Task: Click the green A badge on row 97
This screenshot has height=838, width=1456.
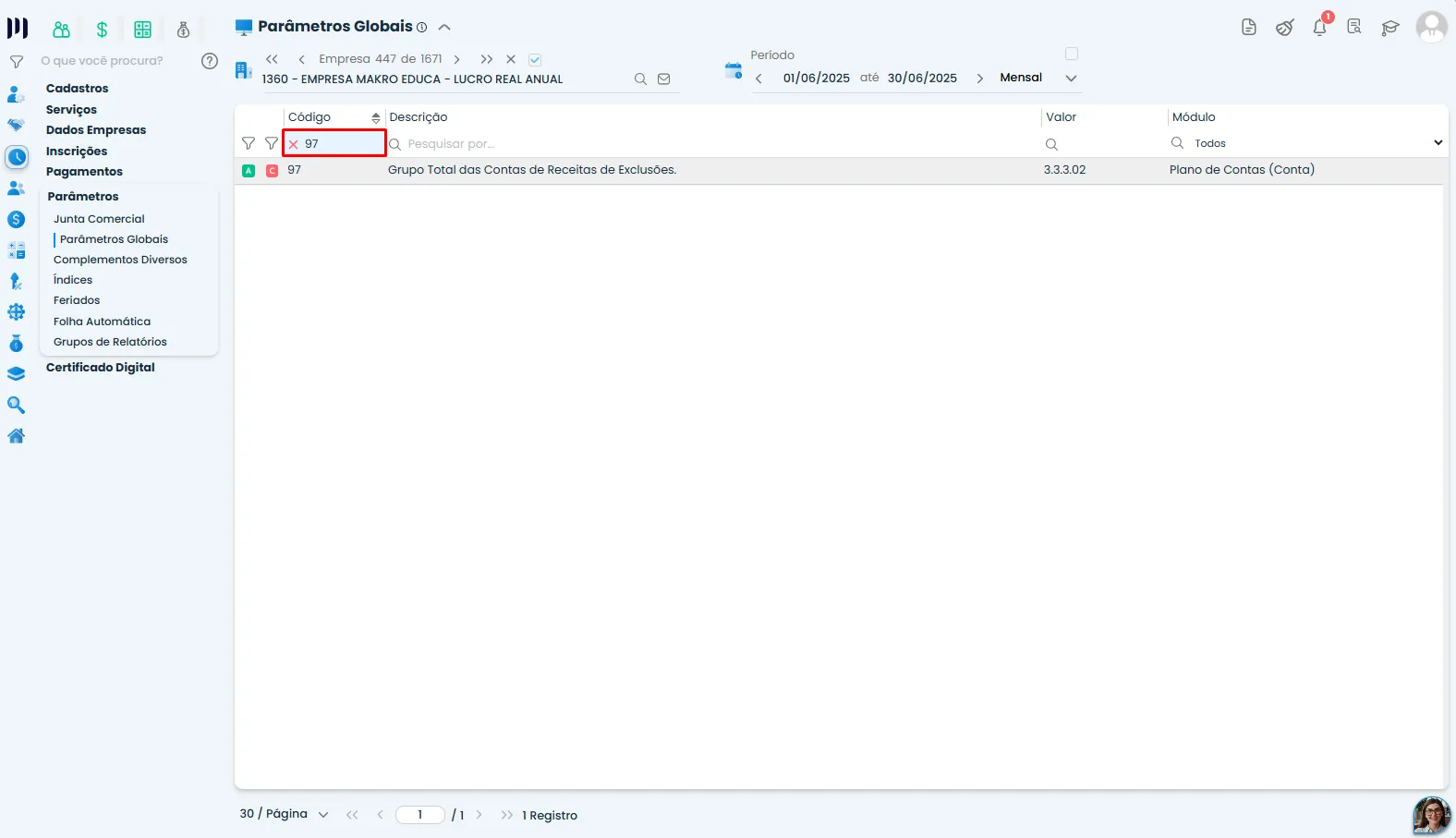Action: [x=249, y=170]
